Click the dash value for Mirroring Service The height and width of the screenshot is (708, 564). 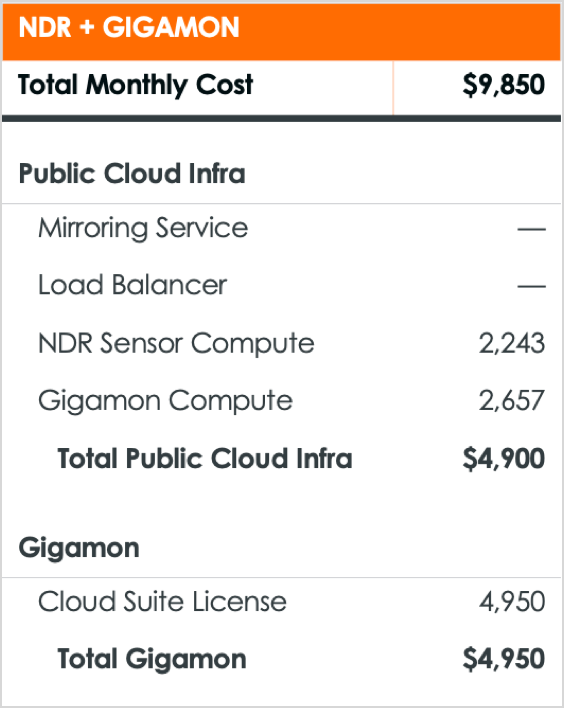click(531, 229)
